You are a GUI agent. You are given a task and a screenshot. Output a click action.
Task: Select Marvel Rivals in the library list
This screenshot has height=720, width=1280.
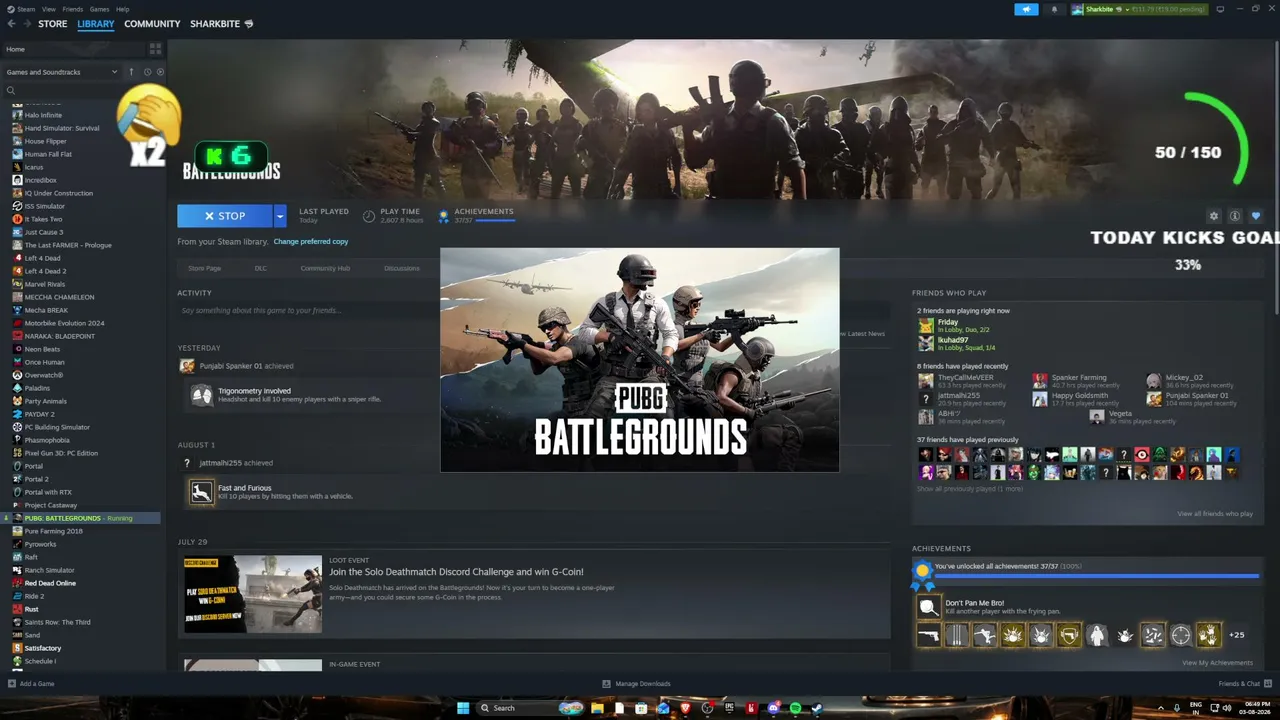click(45, 284)
